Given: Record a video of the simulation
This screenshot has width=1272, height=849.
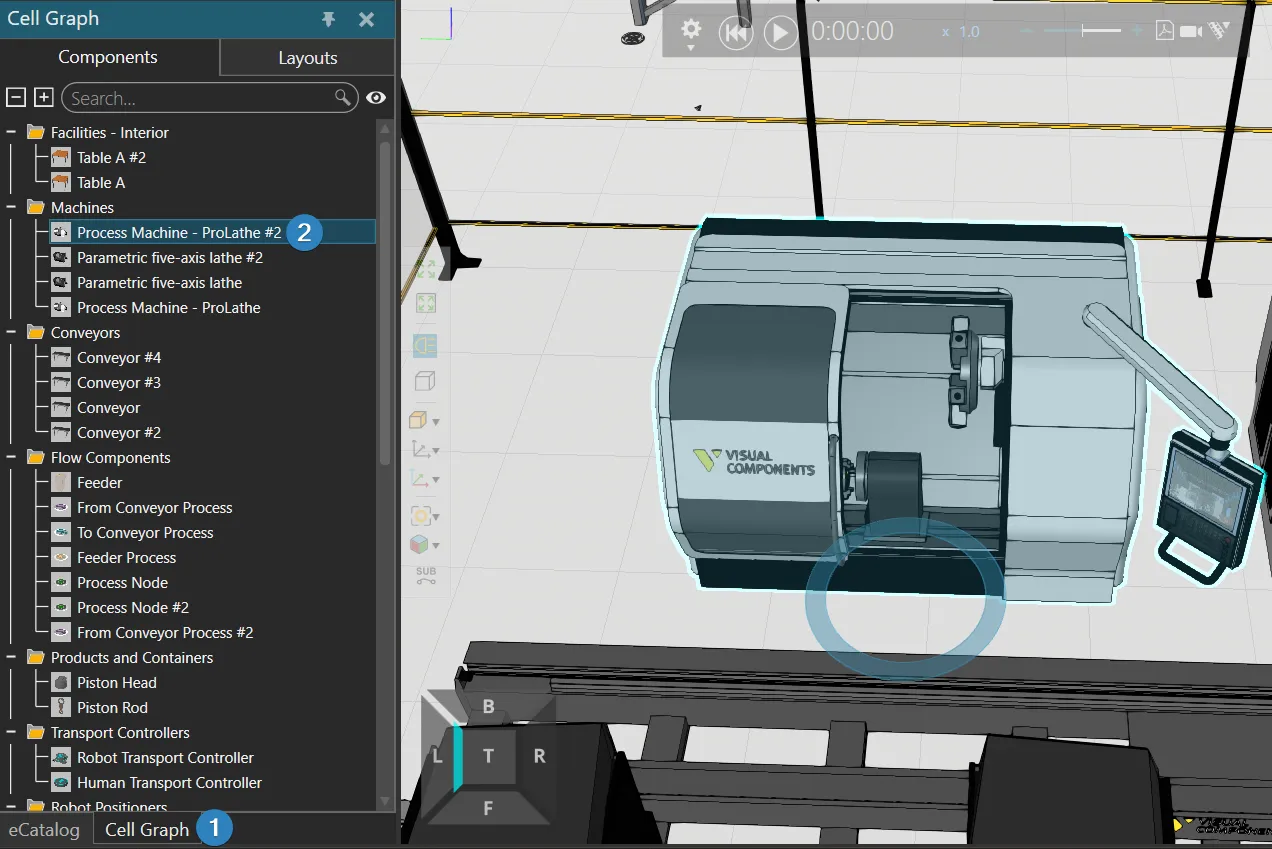Looking at the screenshot, I should pyautogui.click(x=1190, y=31).
